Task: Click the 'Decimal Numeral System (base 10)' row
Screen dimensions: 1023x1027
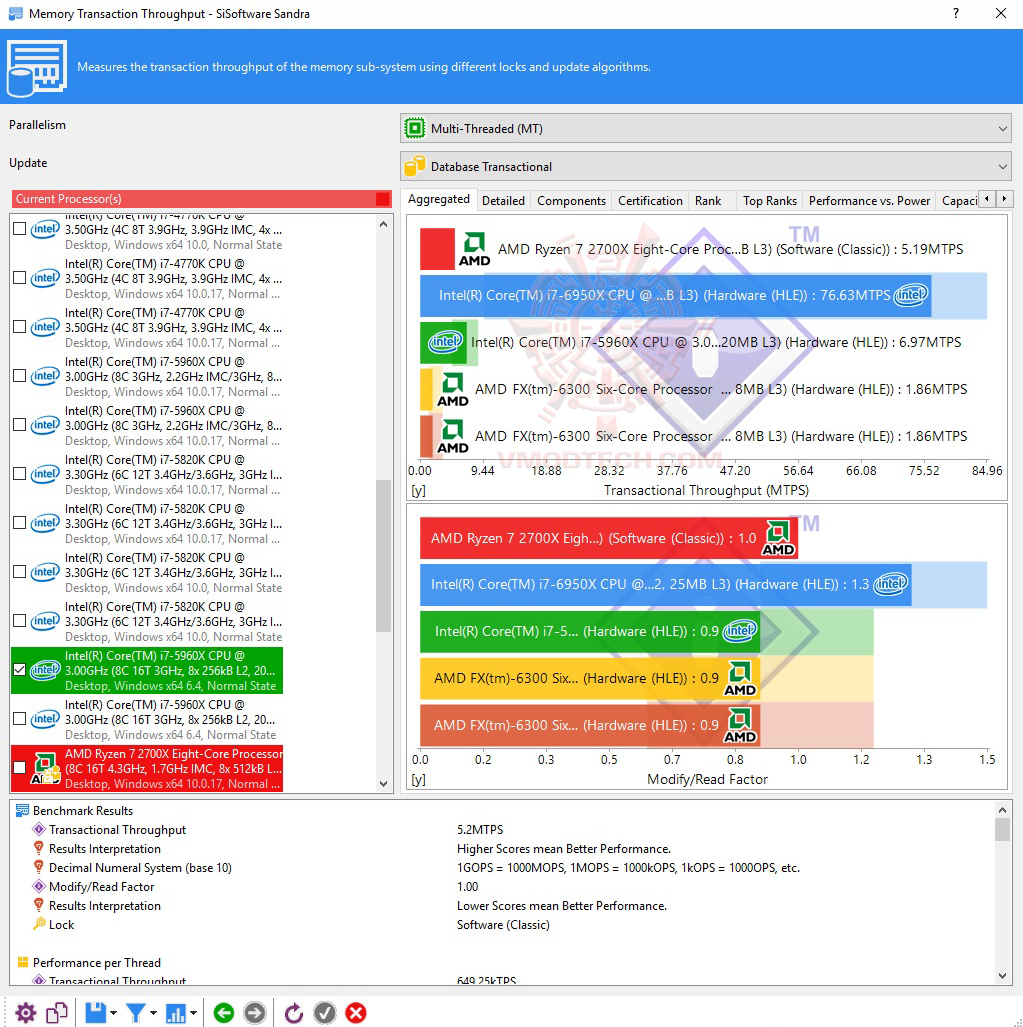Action: tap(503, 867)
